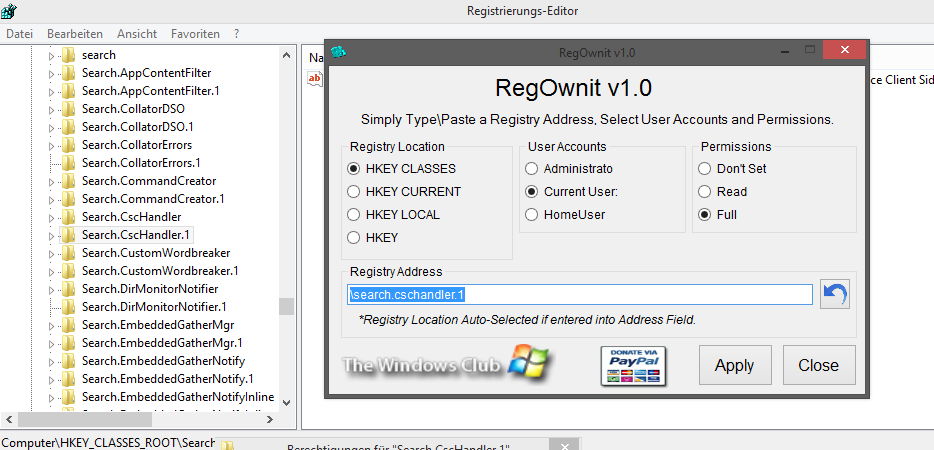This screenshot has width=934, height=450.
Task: Click the folder icon of Search.CollatorErrors.1
Action: [x=69, y=163]
